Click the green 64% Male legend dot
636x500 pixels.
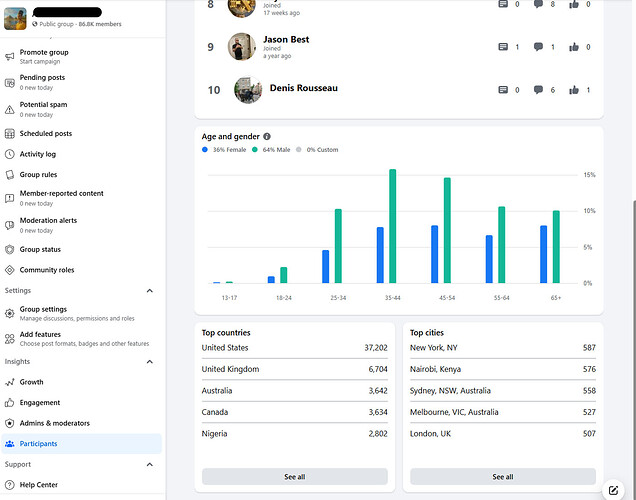click(x=256, y=150)
